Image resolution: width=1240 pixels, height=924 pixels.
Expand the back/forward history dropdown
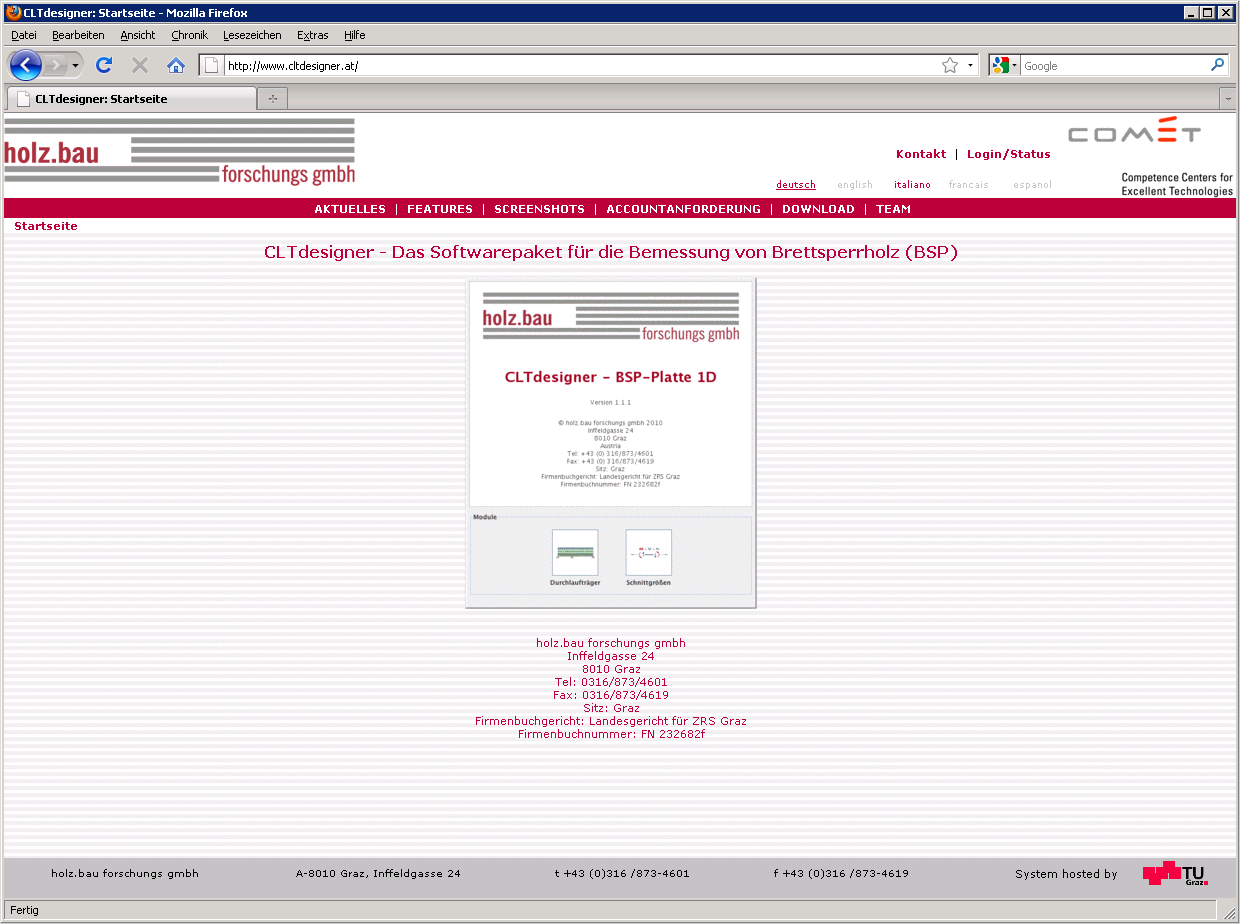click(76, 66)
